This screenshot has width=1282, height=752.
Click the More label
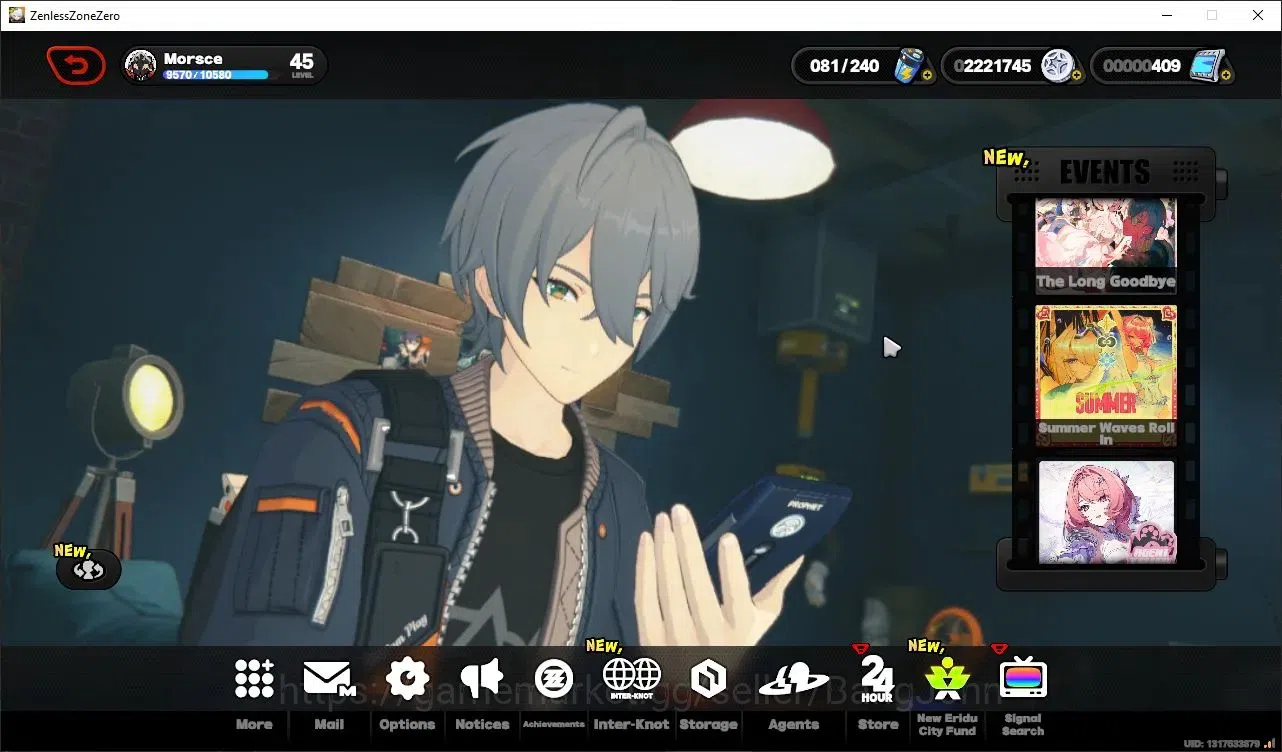coord(254,724)
